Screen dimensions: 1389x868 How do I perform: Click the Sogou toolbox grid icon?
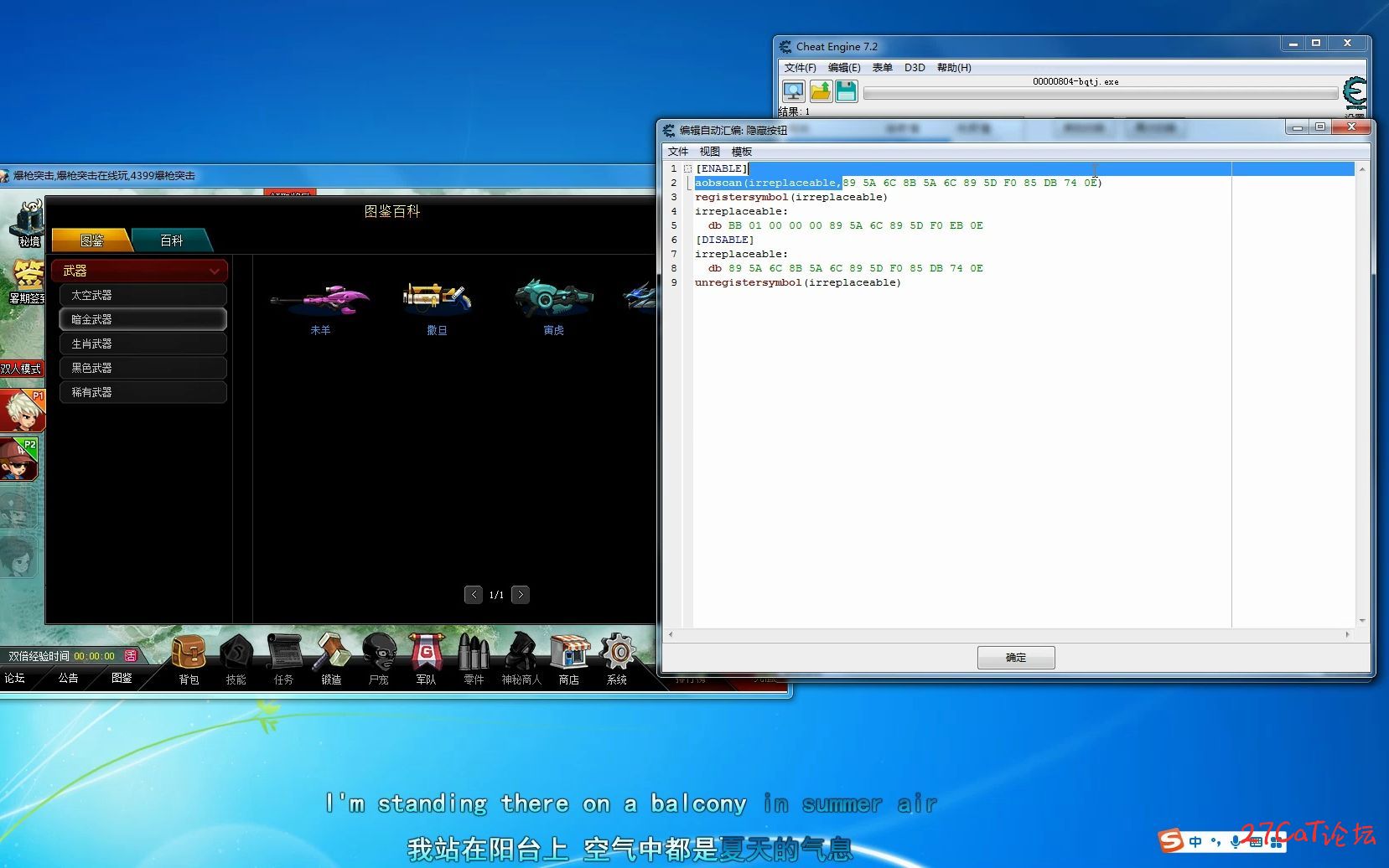click(x=1277, y=842)
